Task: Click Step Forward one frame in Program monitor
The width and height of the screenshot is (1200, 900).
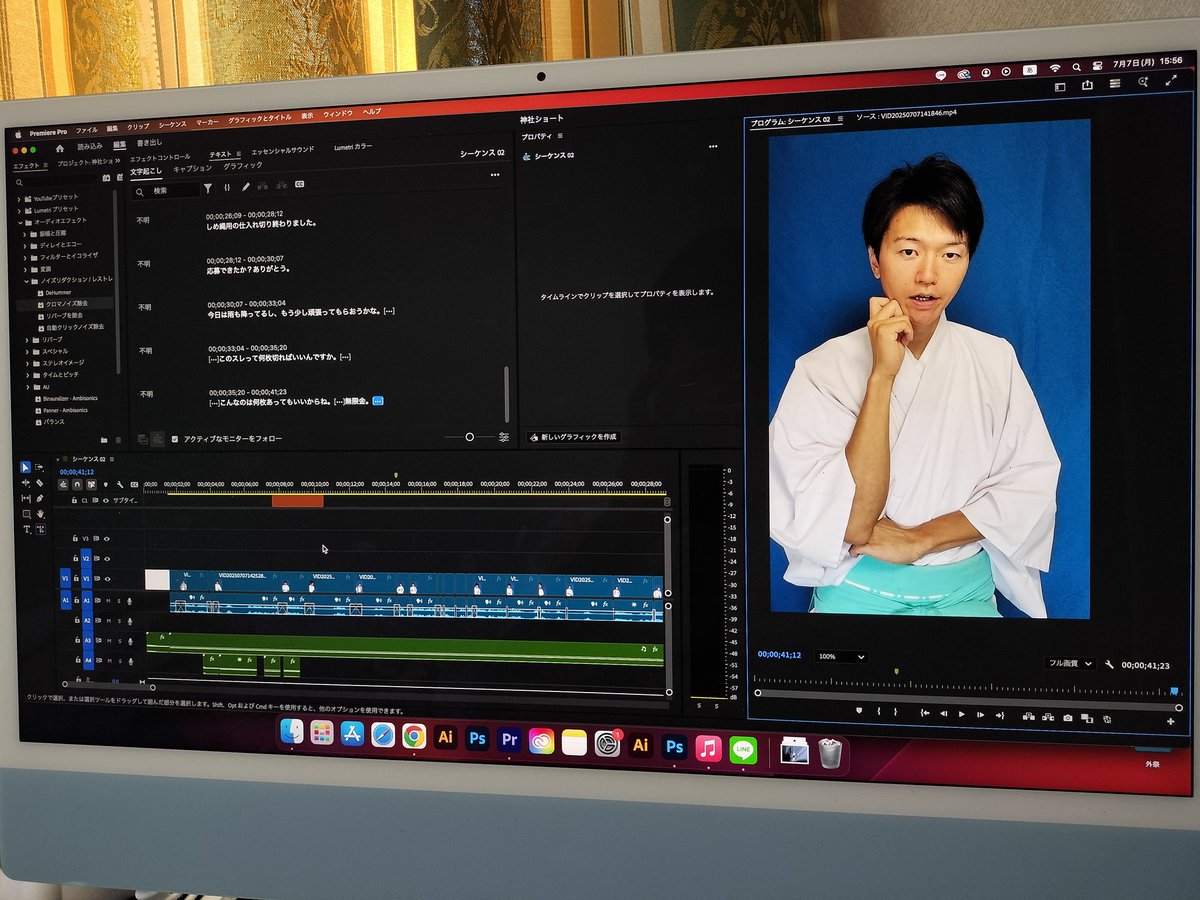Action: click(x=981, y=715)
